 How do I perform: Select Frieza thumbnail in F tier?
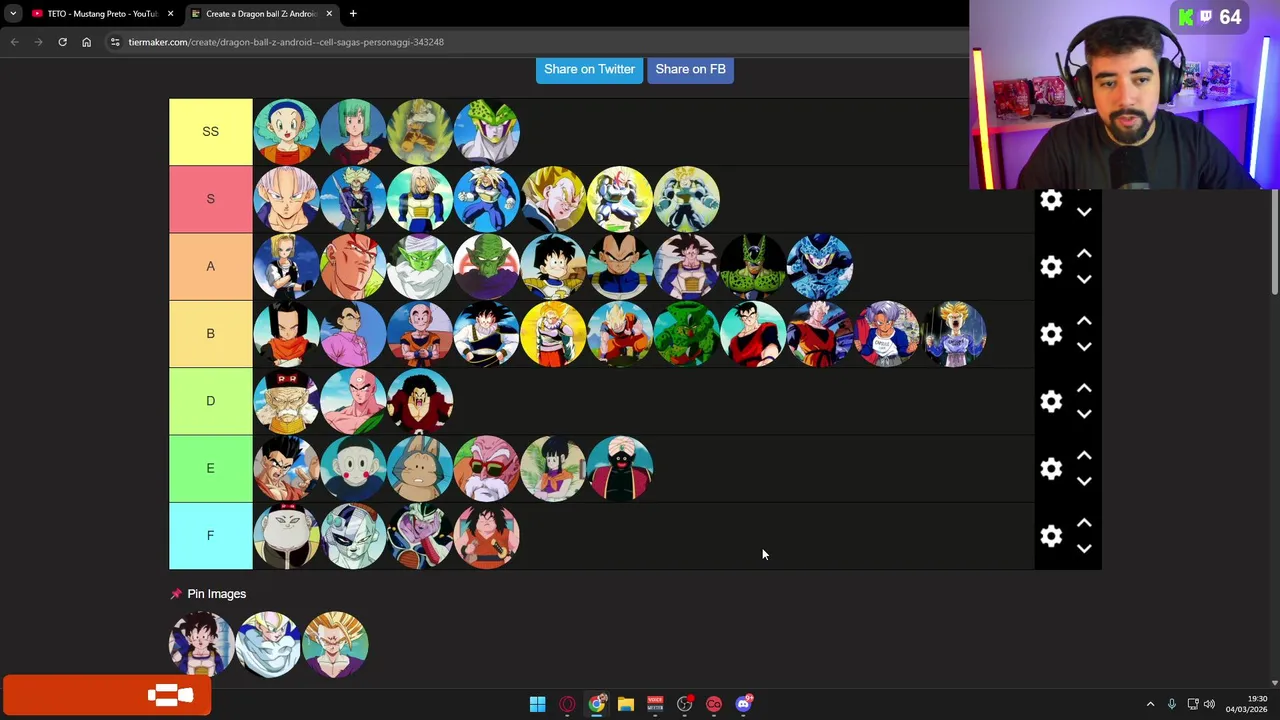pyautogui.click(x=353, y=536)
